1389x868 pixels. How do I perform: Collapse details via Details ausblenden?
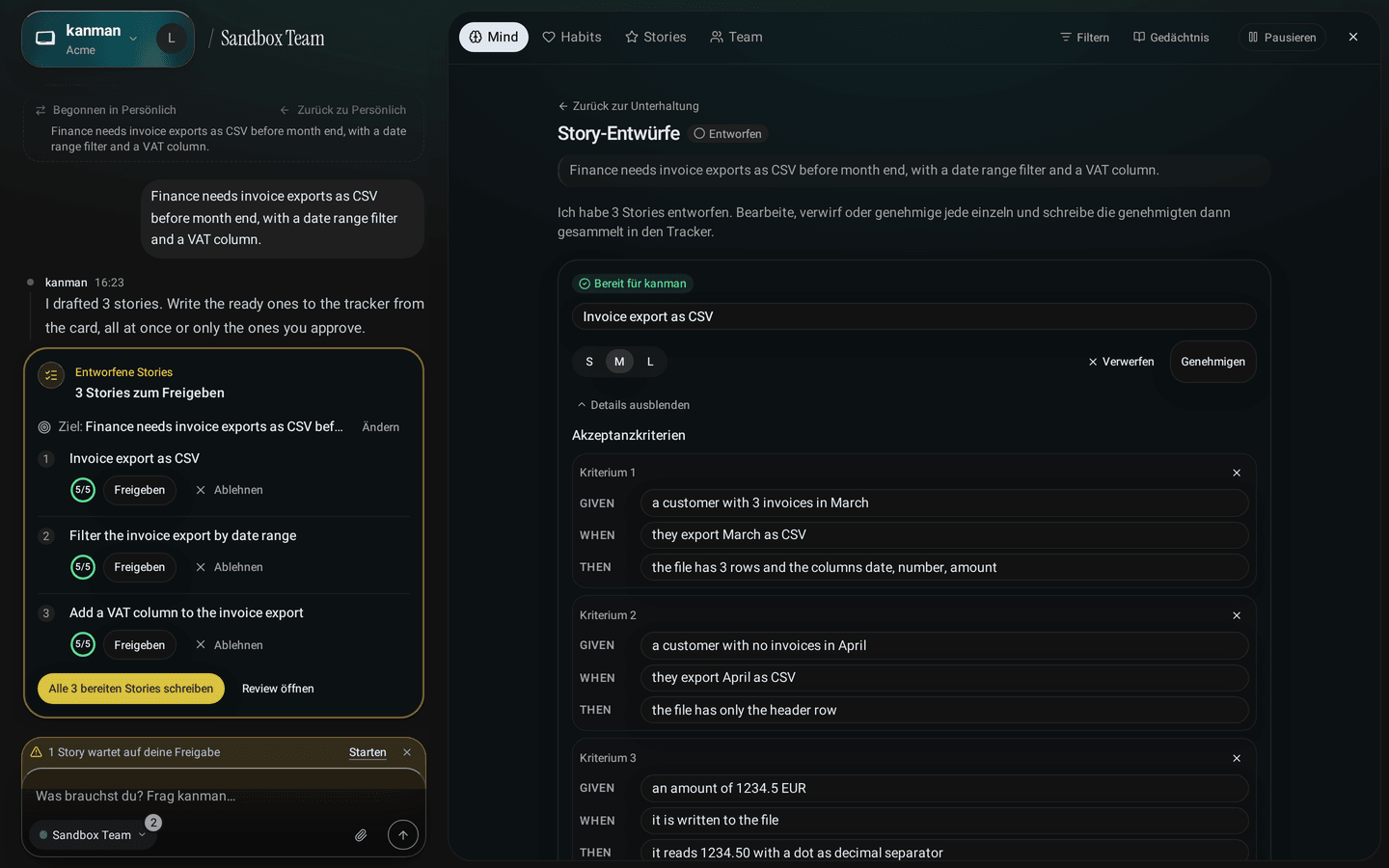pyautogui.click(x=633, y=405)
